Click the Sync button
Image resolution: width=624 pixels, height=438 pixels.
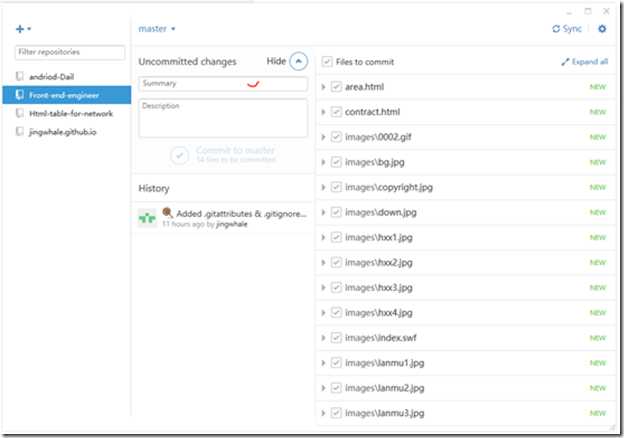click(567, 29)
